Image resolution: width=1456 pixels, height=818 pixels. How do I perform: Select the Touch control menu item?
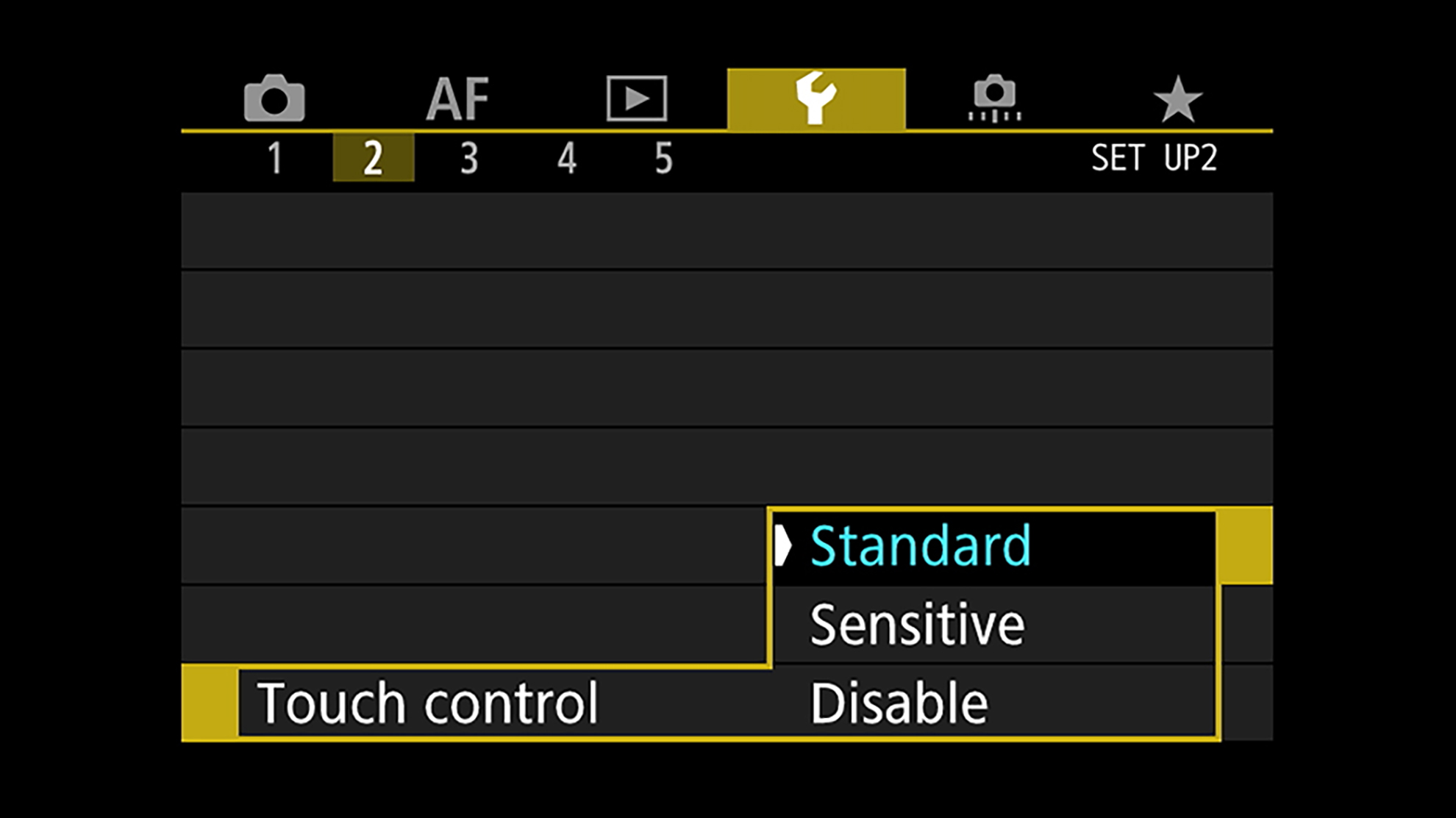coord(428,703)
